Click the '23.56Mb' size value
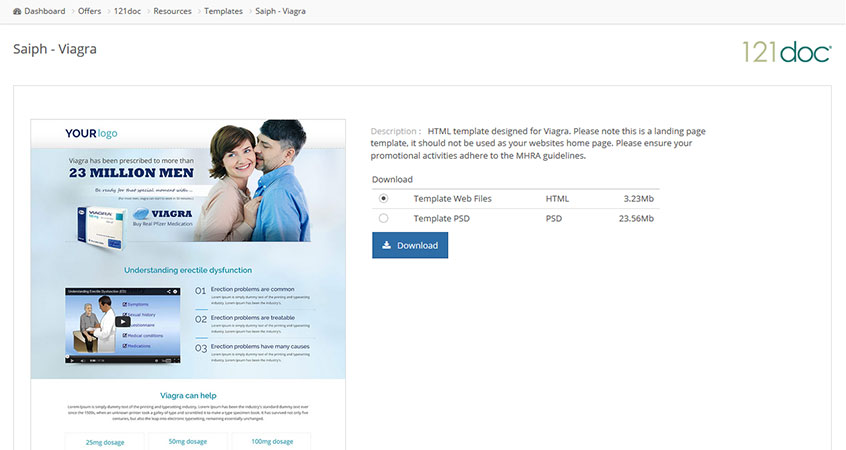 (x=636, y=219)
